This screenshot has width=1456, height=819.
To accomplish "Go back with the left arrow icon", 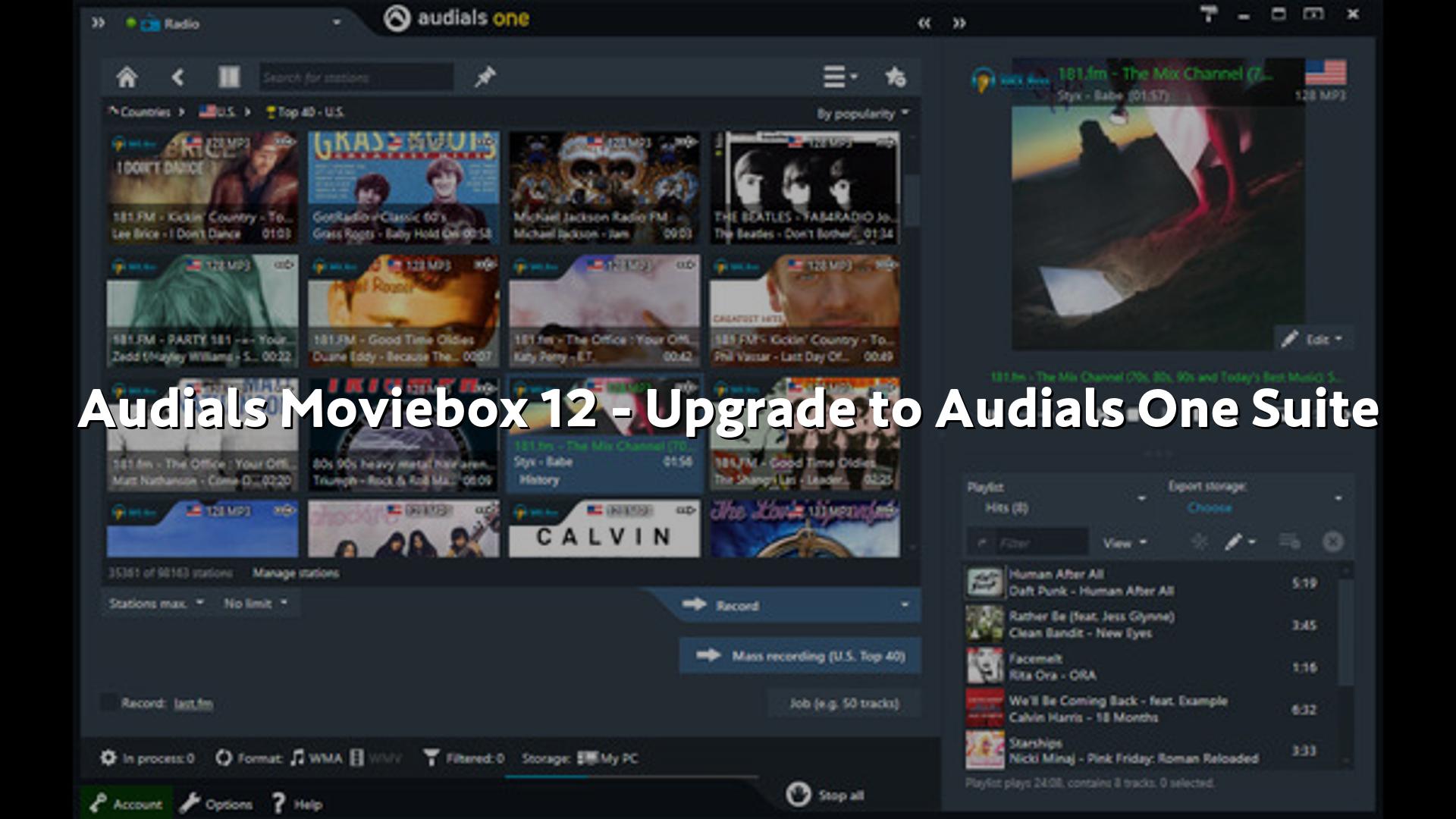I will tap(177, 77).
